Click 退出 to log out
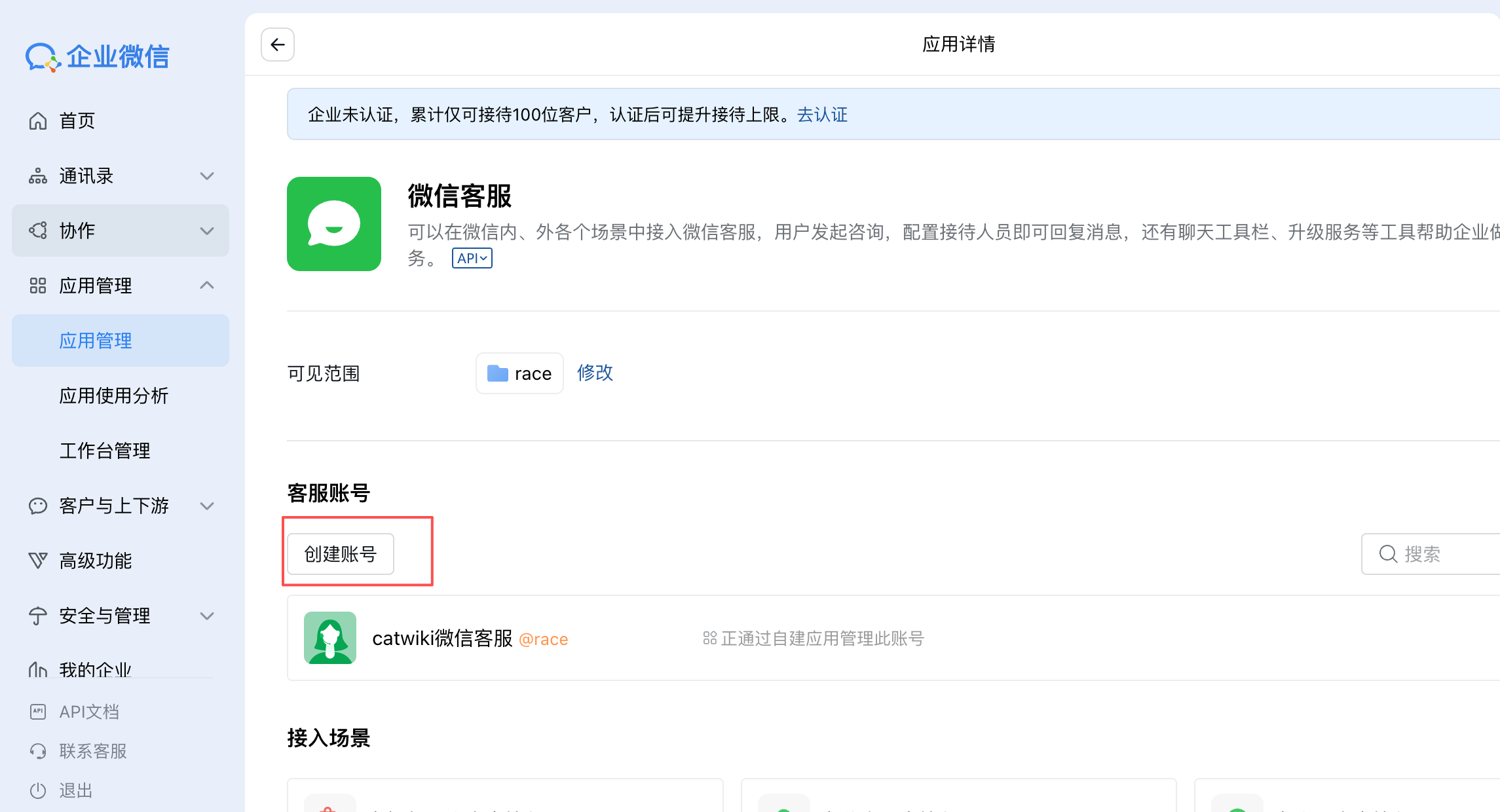 tap(75, 790)
